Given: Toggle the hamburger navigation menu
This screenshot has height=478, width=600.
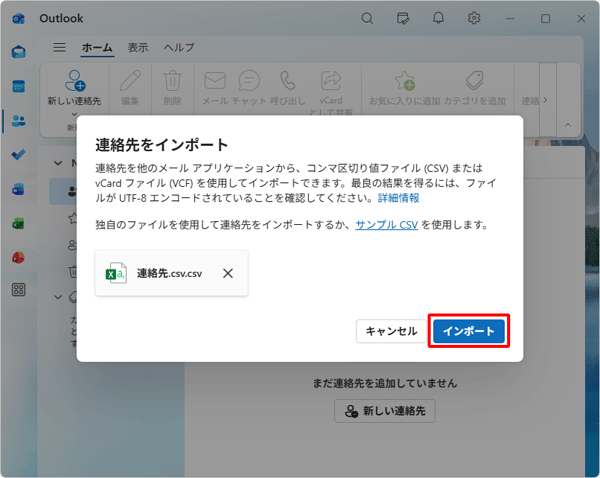Looking at the screenshot, I should [59, 47].
